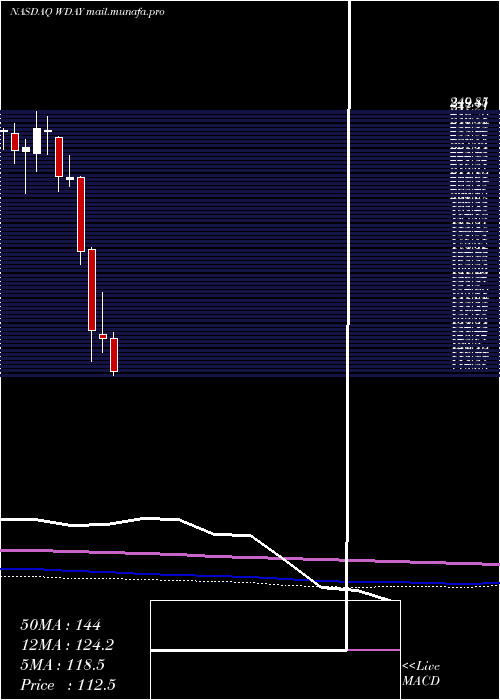Click the '<<Live MACD' label

pos(421,674)
